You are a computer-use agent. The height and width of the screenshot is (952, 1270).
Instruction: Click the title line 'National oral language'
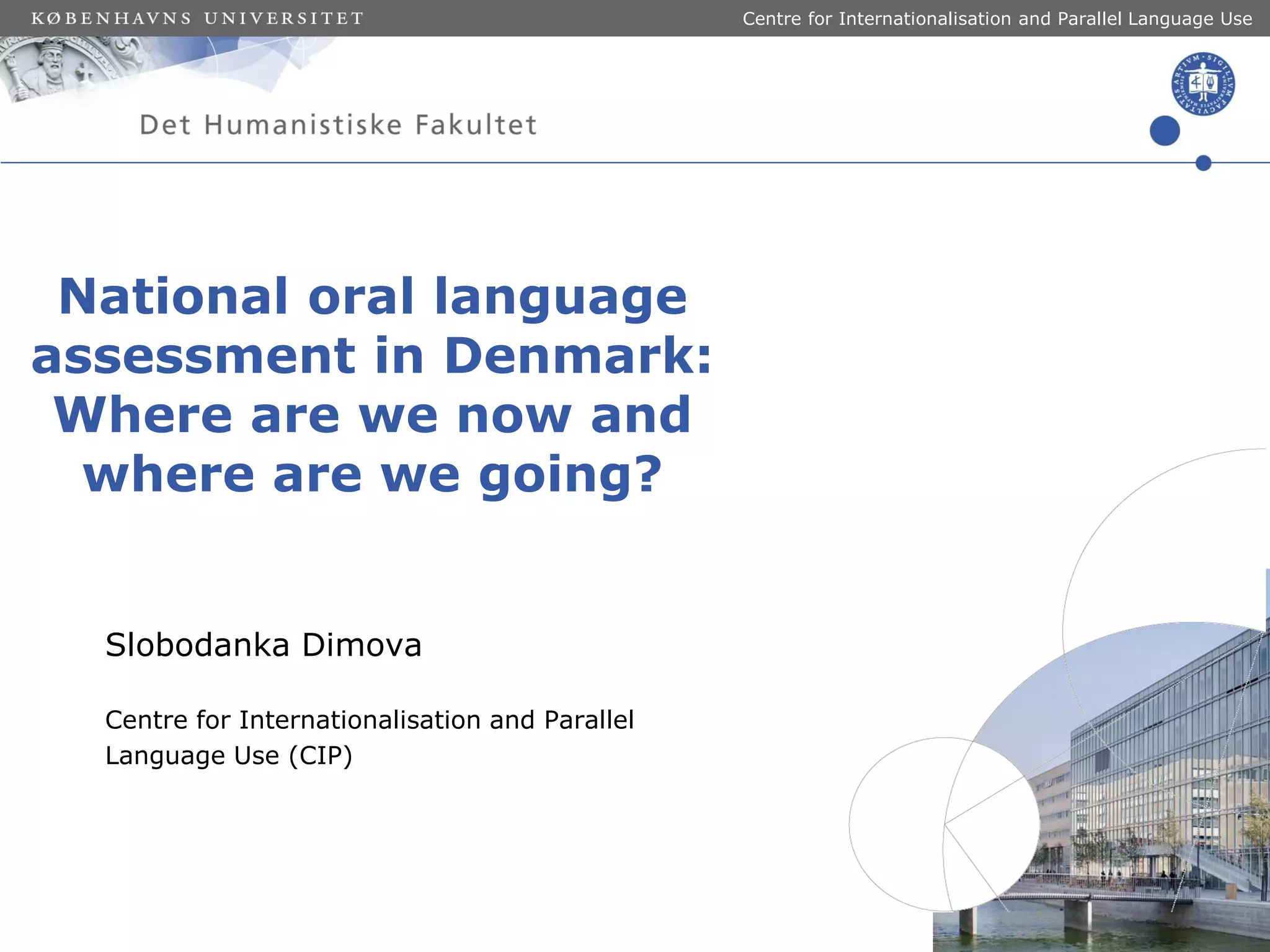pos(372,296)
